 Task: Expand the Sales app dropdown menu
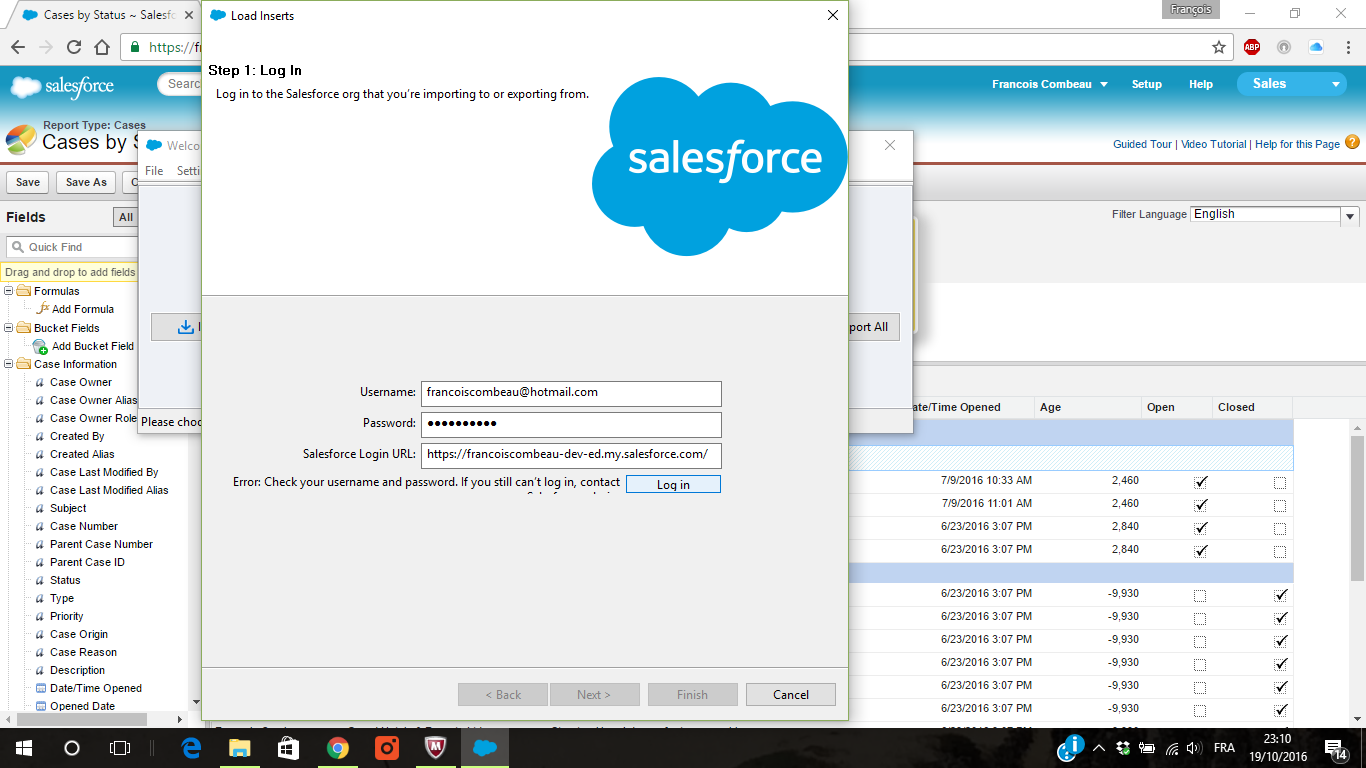tap(1336, 85)
